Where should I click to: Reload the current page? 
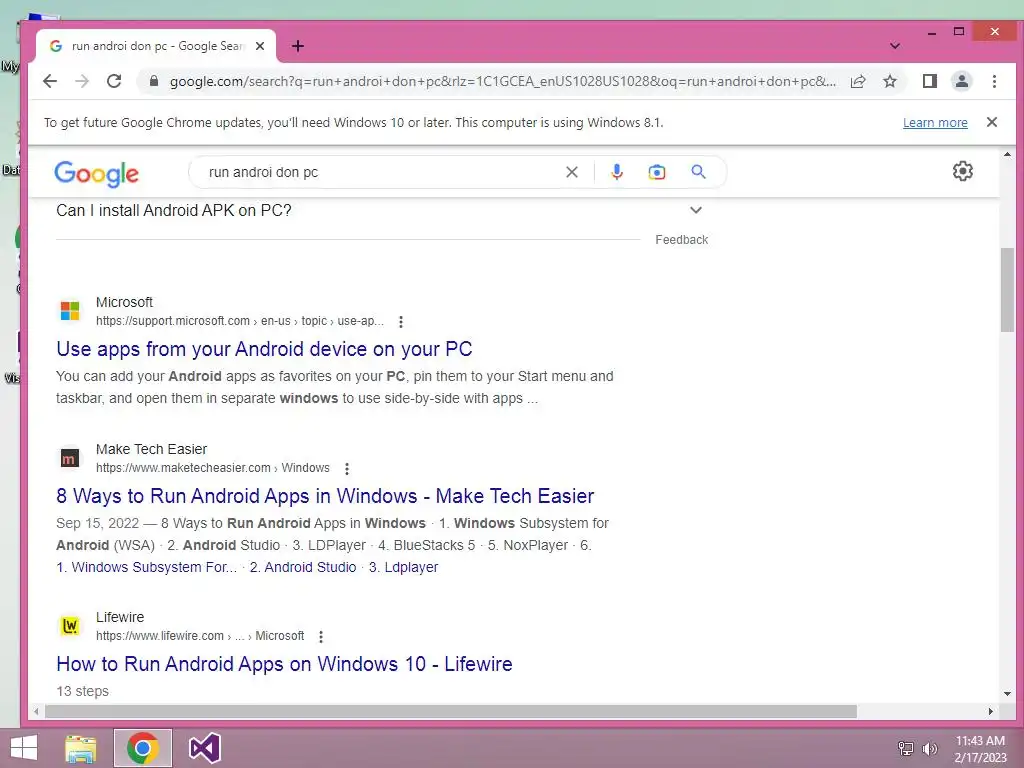tap(114, 81)
